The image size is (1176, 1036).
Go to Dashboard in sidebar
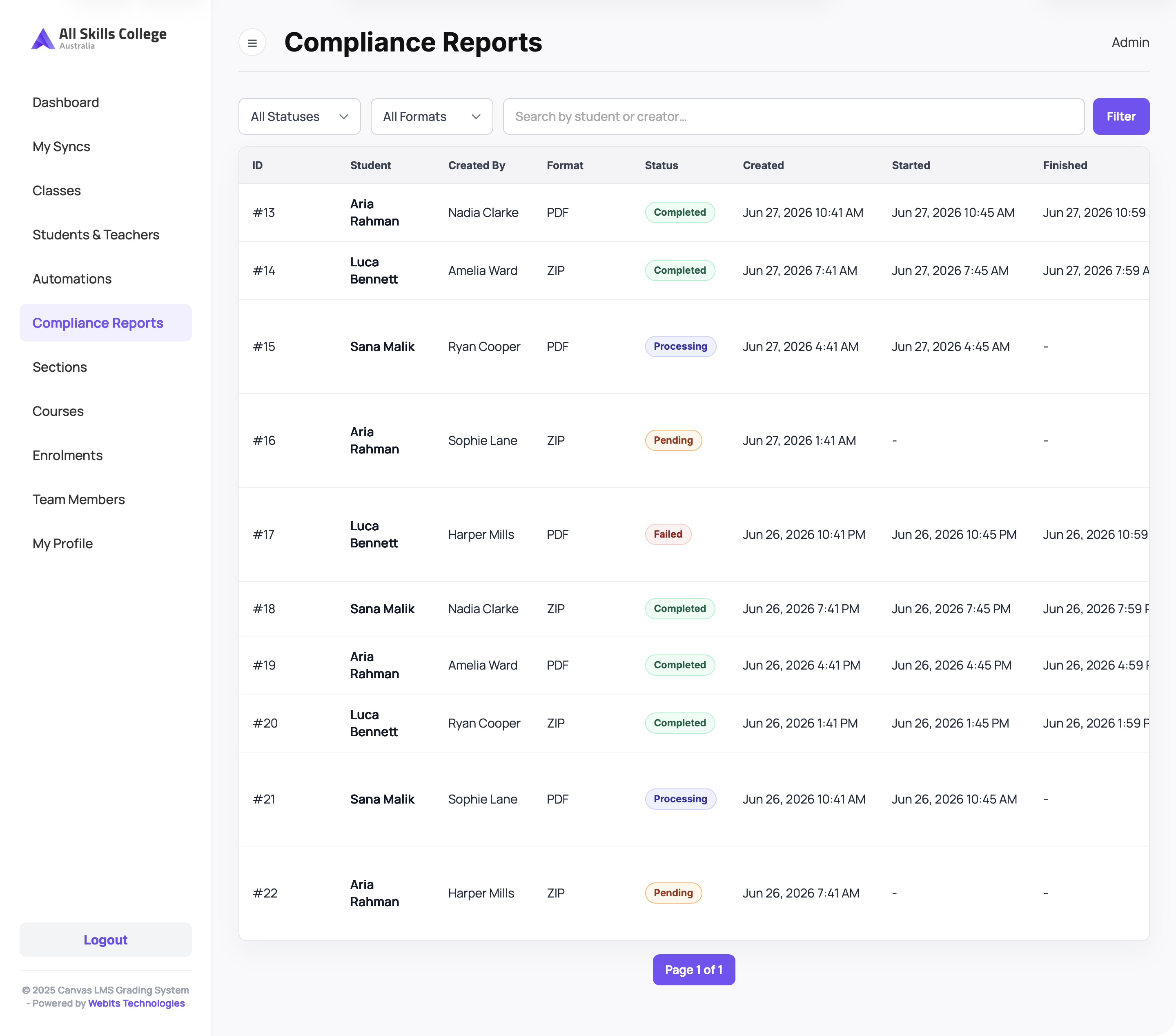[x=66, y=103]
